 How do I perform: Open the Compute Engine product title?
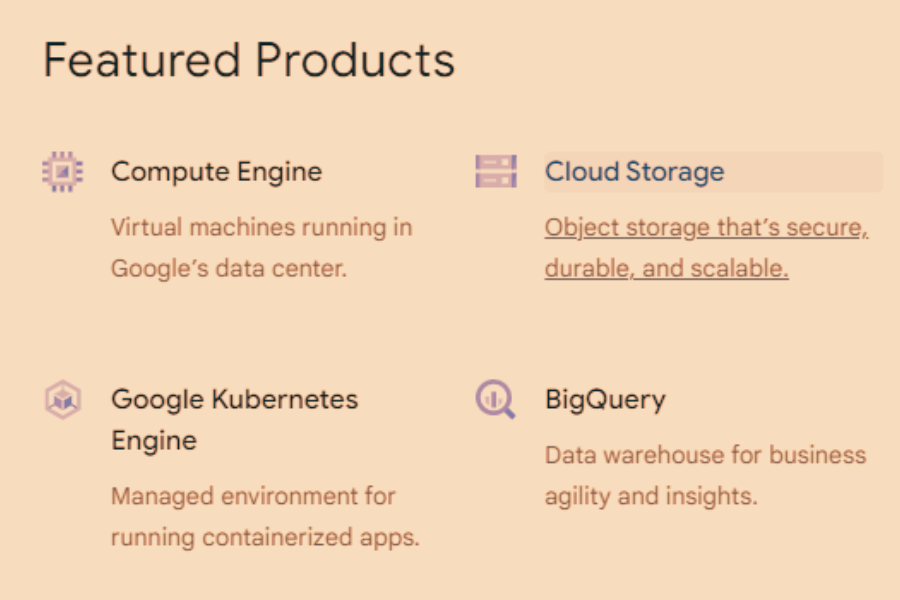point(216,172)
